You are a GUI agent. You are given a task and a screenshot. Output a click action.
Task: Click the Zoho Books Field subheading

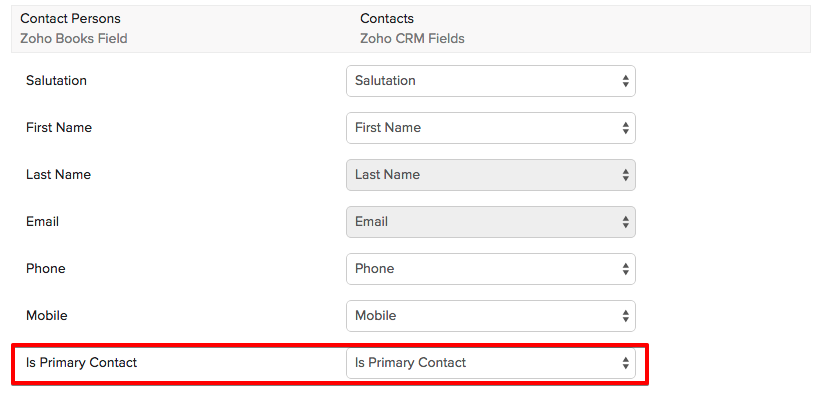tap(74, 39)
